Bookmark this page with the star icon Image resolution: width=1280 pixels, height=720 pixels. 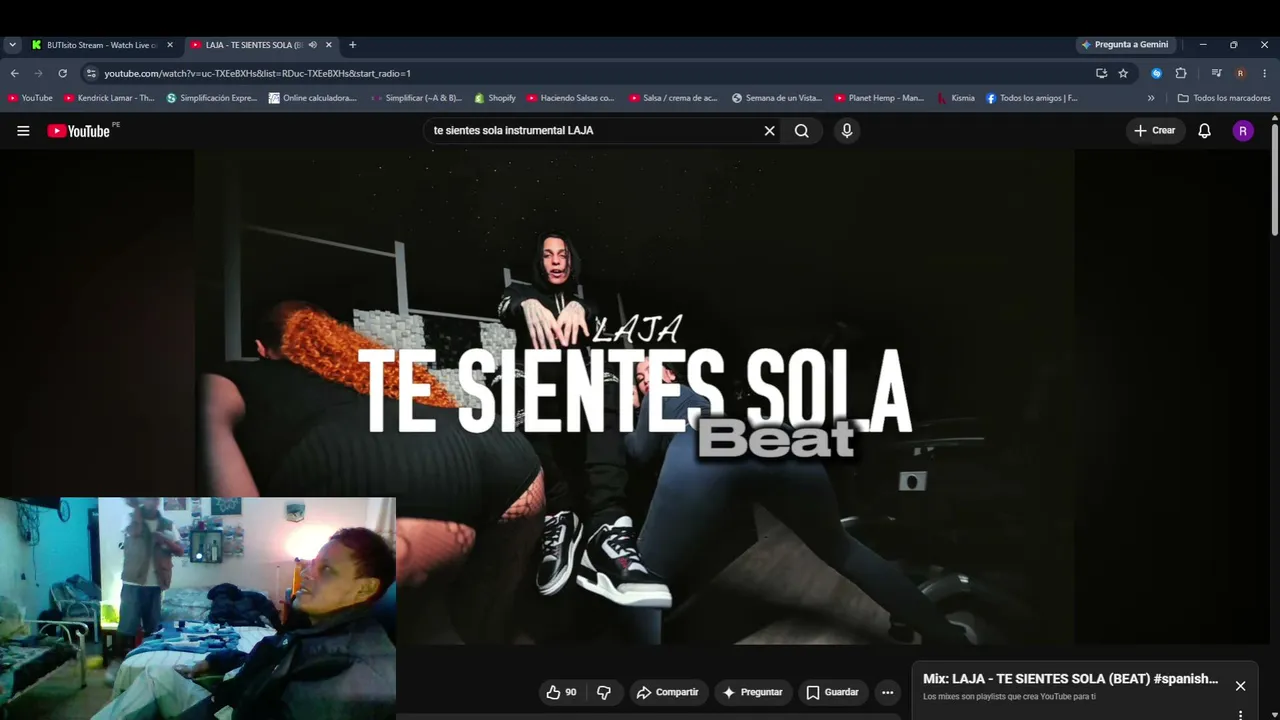(1123, 73)
